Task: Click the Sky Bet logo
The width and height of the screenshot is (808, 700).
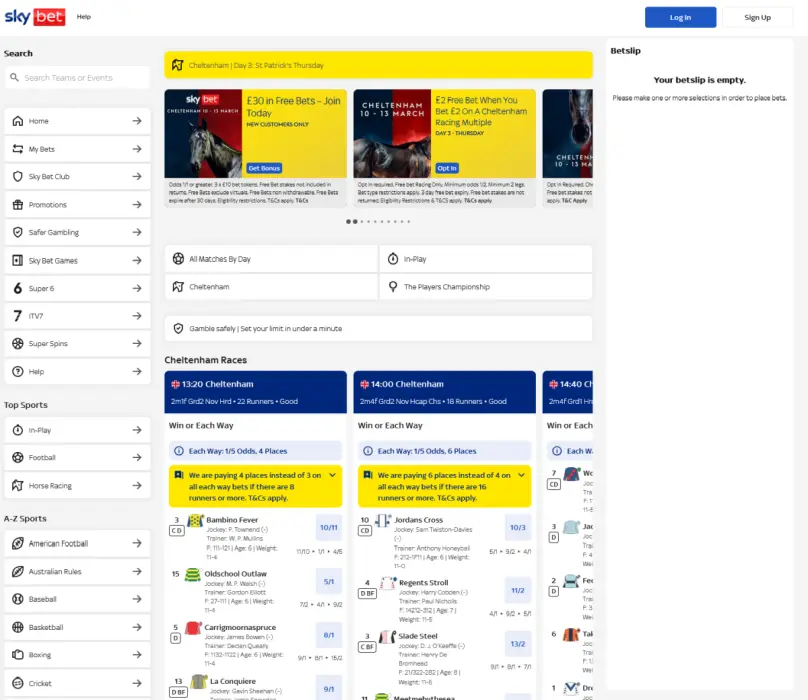Action: [x=34, y=16]
